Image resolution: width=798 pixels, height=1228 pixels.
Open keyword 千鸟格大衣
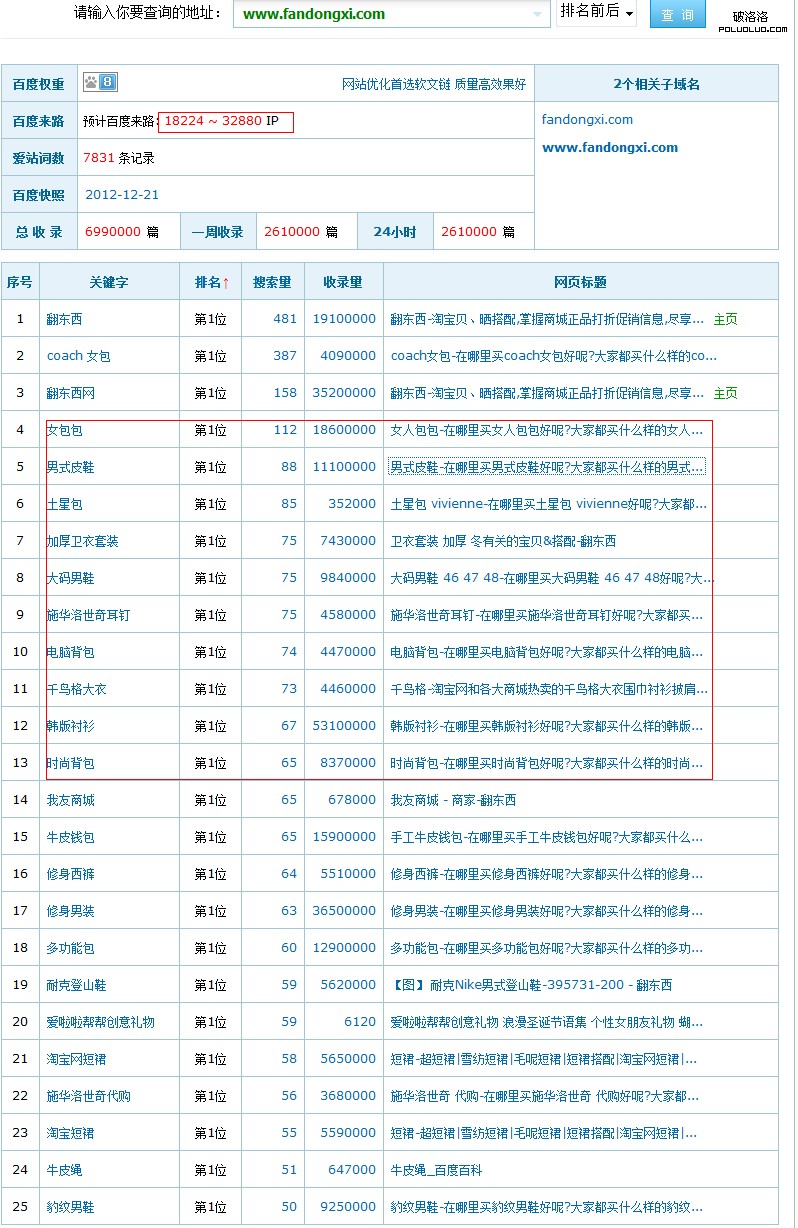(x=76, y=689)
